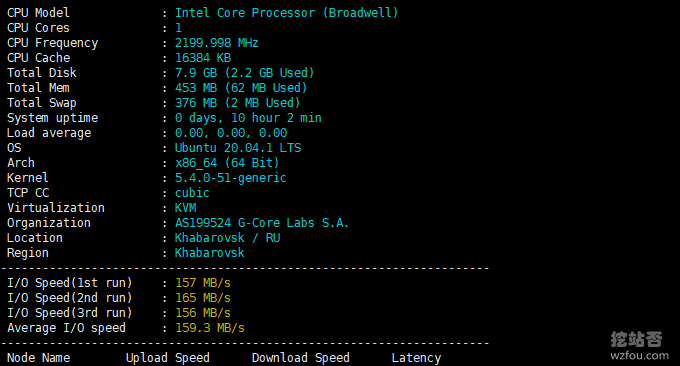Click the Node Name column header
Viewport: 680px width, 366px height.
(39, 358)
